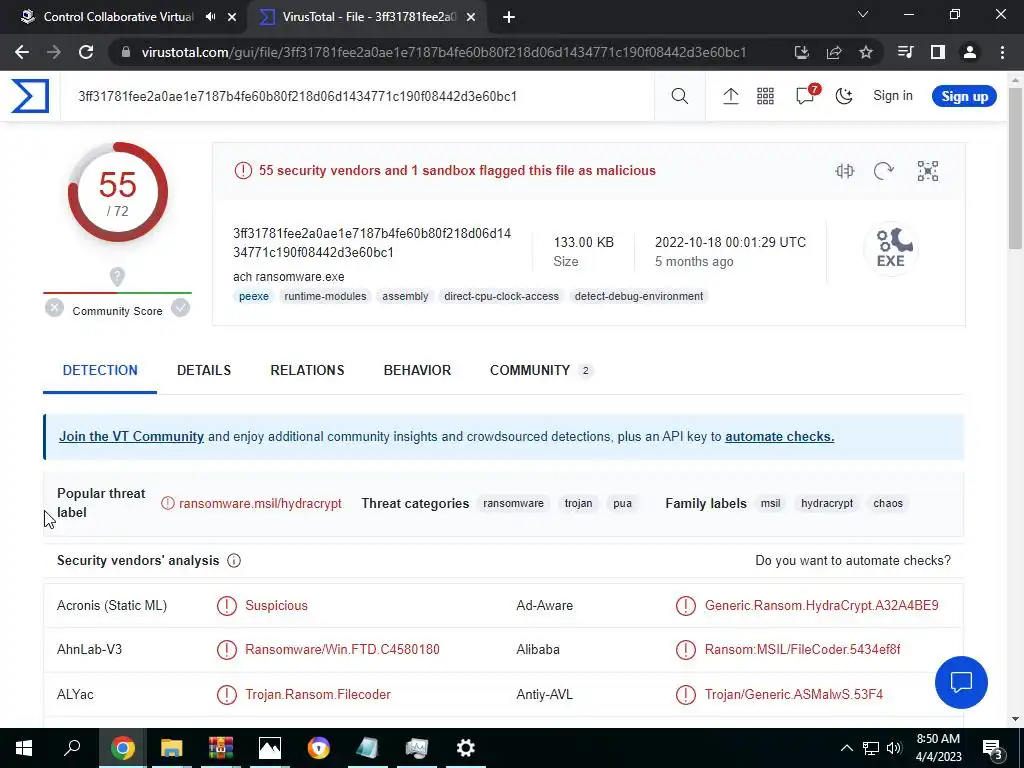Image resolution: width=1024 pixels, height=768 pixels.
Task: Click the reanalyze refresh icon
Action: (884, 171)
